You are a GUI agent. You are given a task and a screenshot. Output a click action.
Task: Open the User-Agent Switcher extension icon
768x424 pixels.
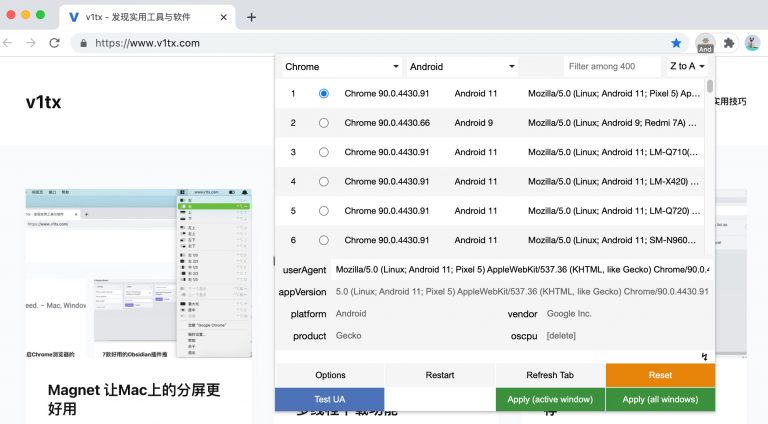pos(705,44)
